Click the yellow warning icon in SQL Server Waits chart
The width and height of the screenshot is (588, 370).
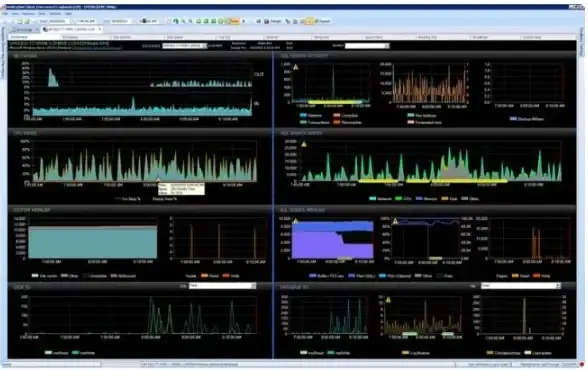(x=304, y=144)
